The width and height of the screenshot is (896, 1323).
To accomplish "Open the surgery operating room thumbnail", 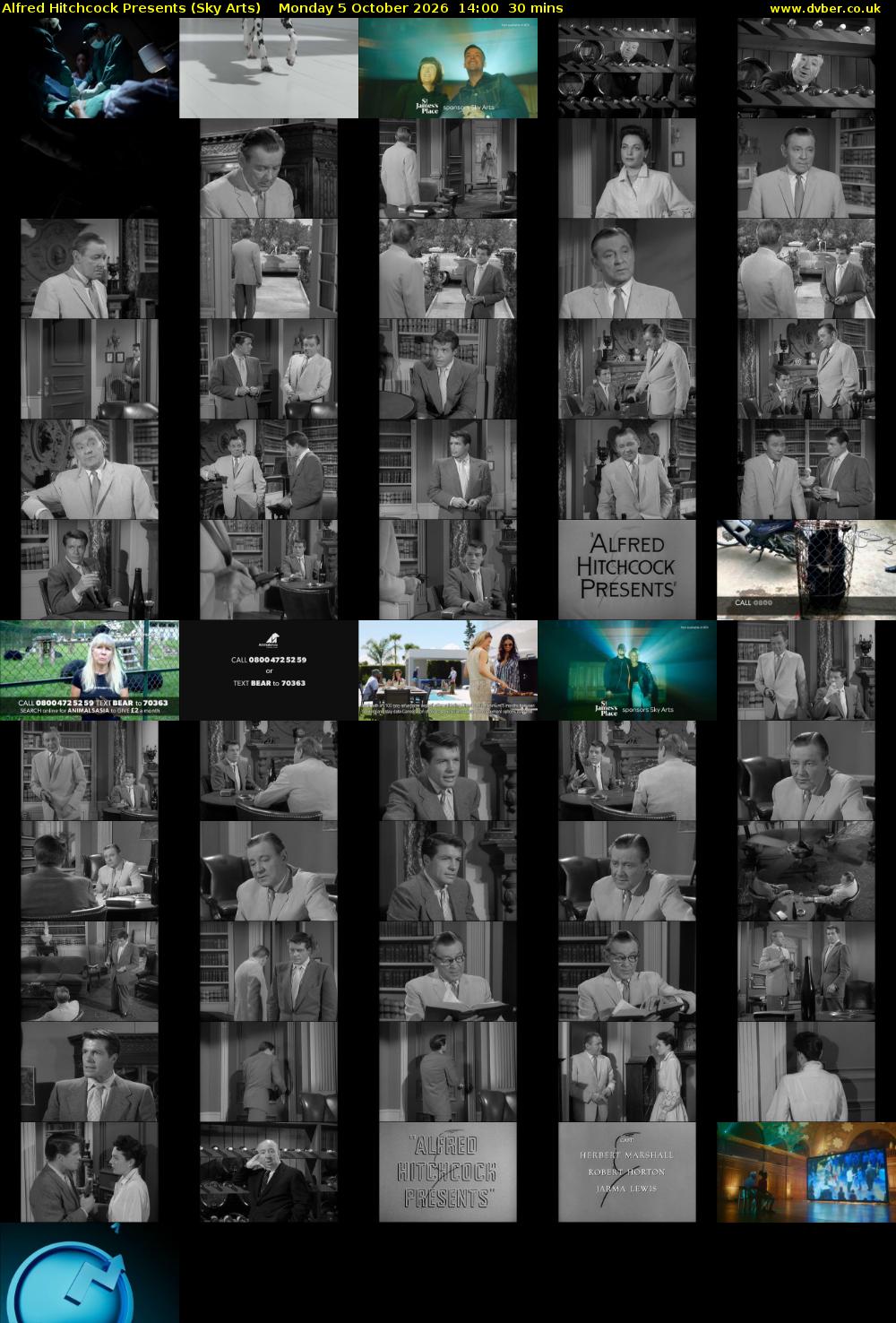I will coord(90,68).
